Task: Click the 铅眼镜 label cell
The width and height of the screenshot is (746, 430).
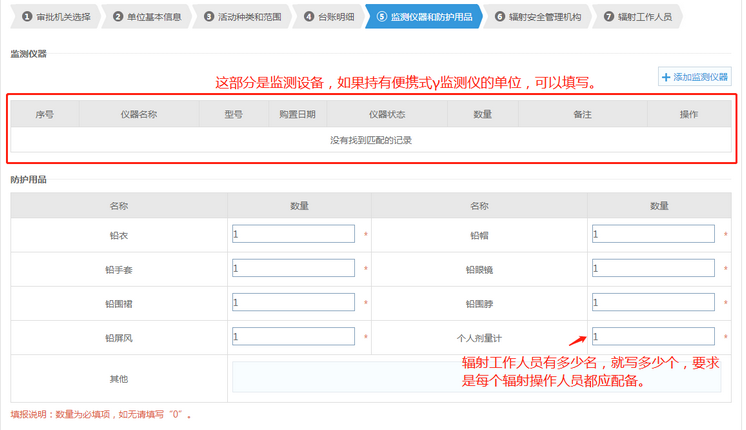Action: coord(479,269)
